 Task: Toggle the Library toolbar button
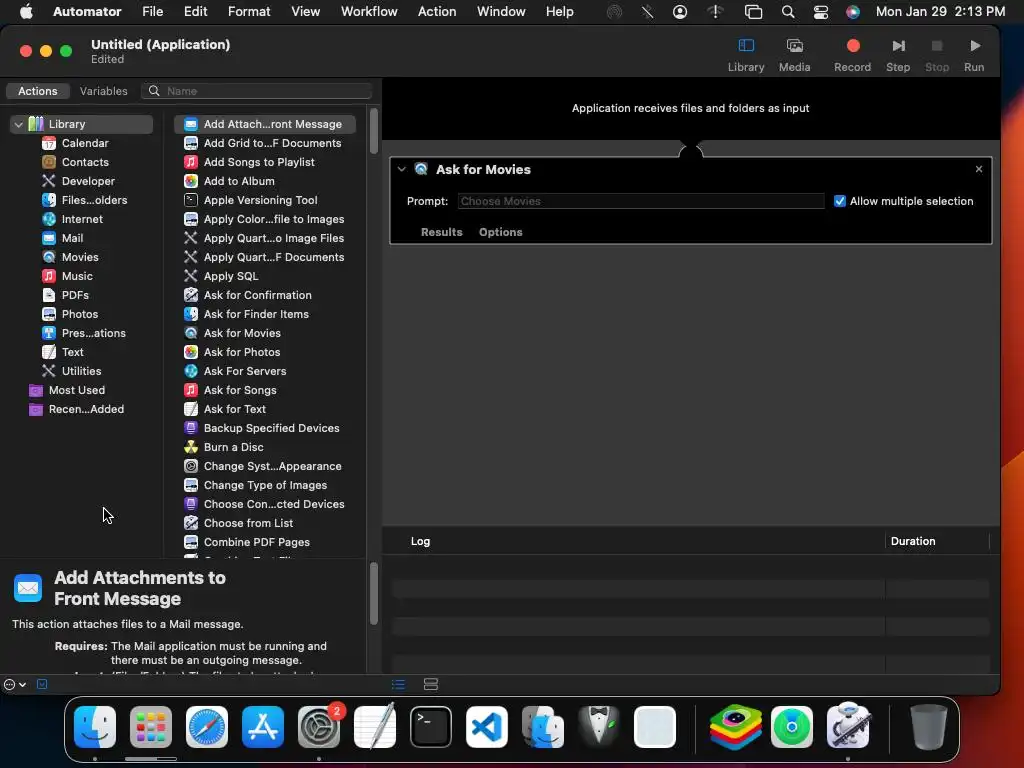click(x=746, y=55)
